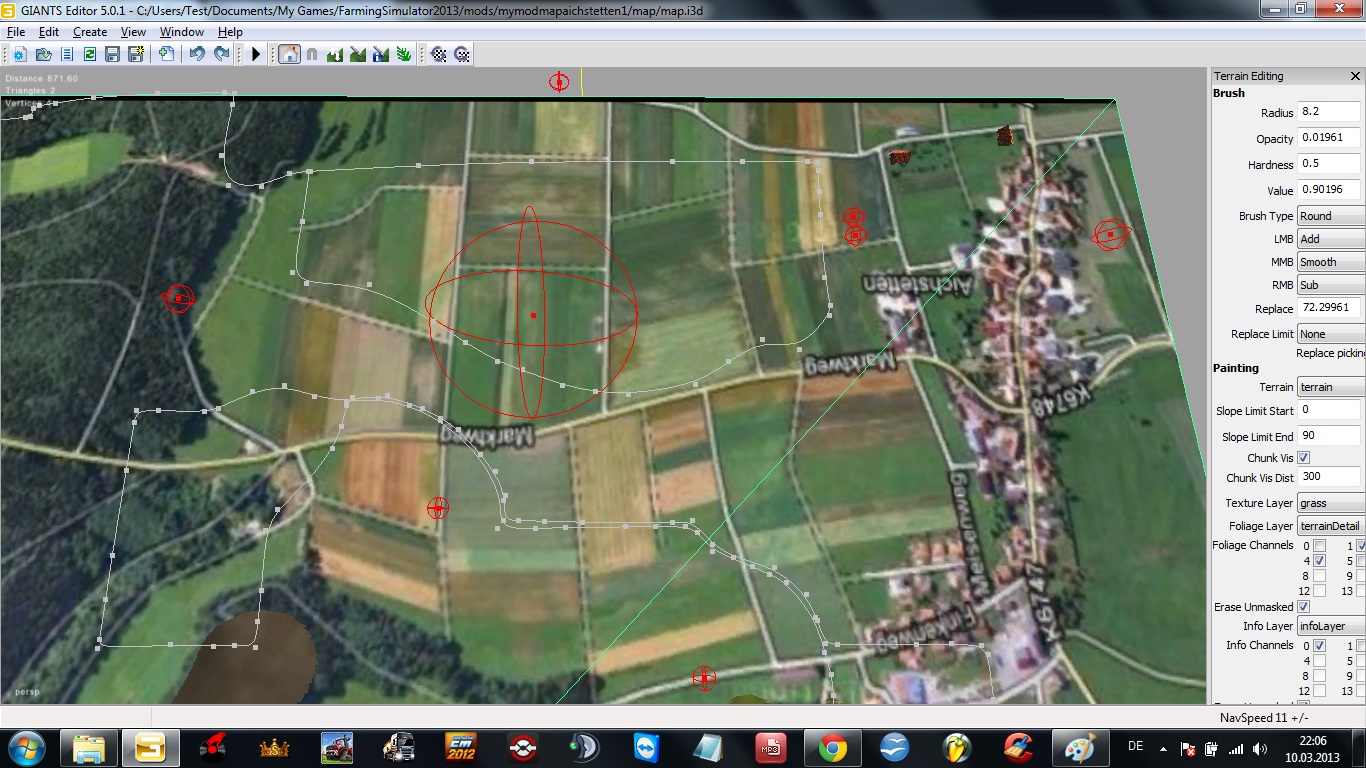This screenshot has width=1366, height=768.
Task: Click the Replace picking button
Action: 1331,353
